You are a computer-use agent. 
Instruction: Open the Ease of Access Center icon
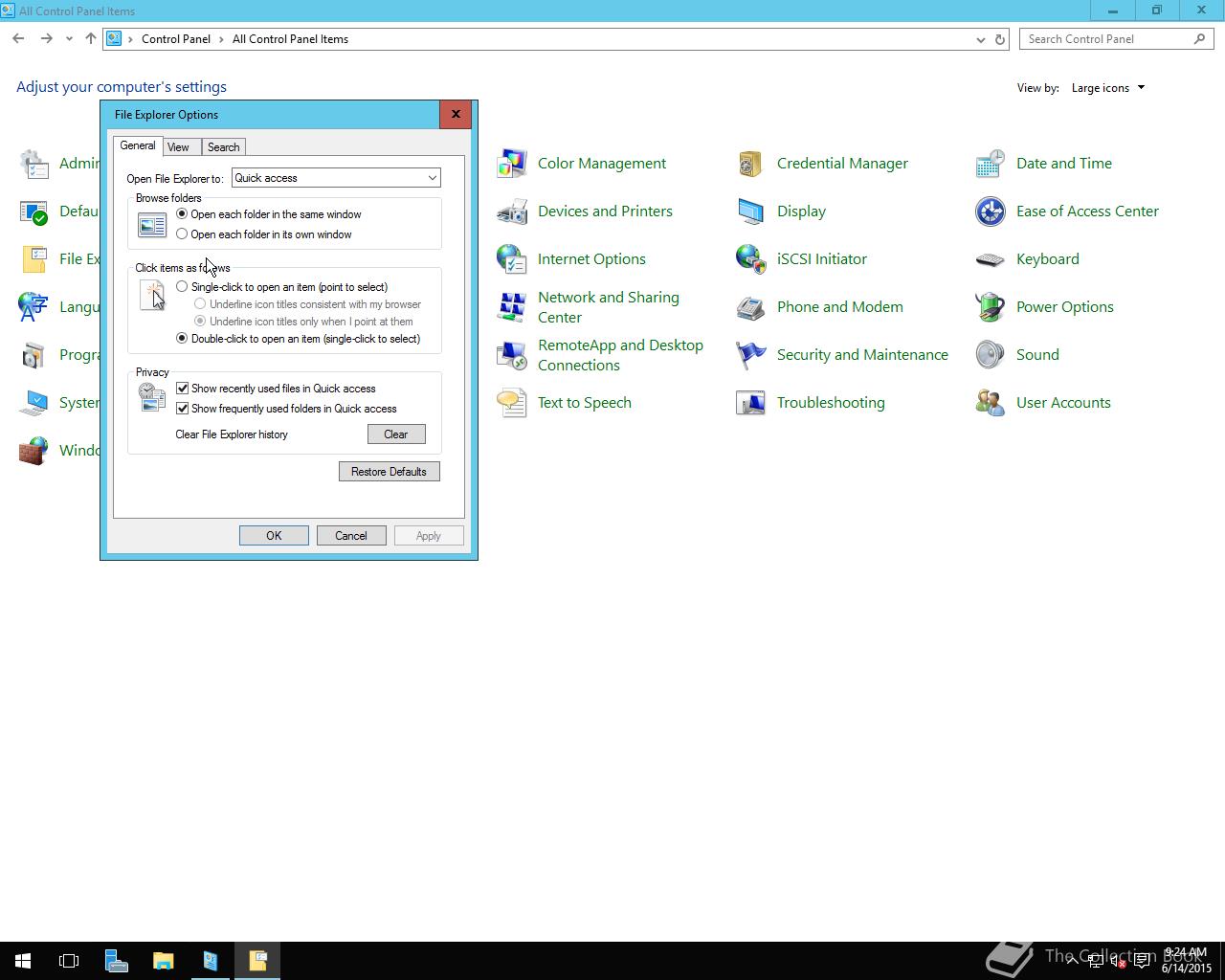coord(991,212)
